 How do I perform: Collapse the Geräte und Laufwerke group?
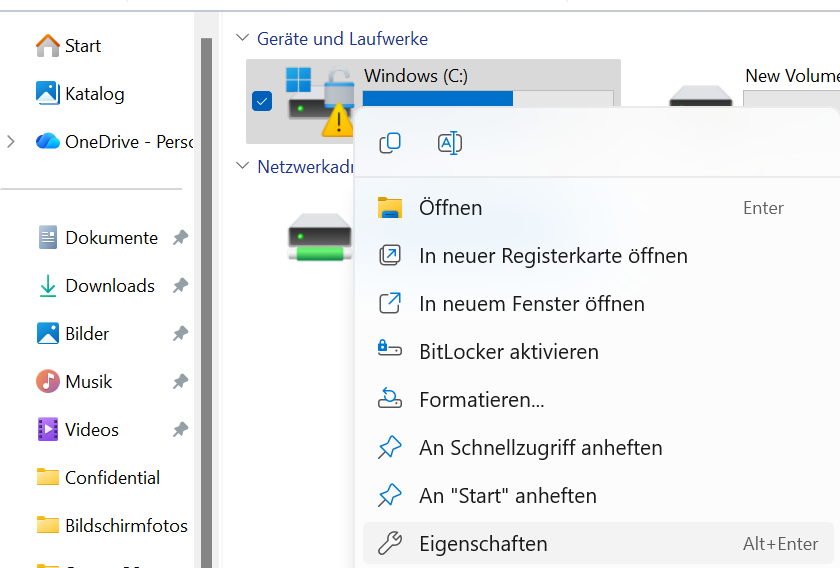tap(242, 39)
